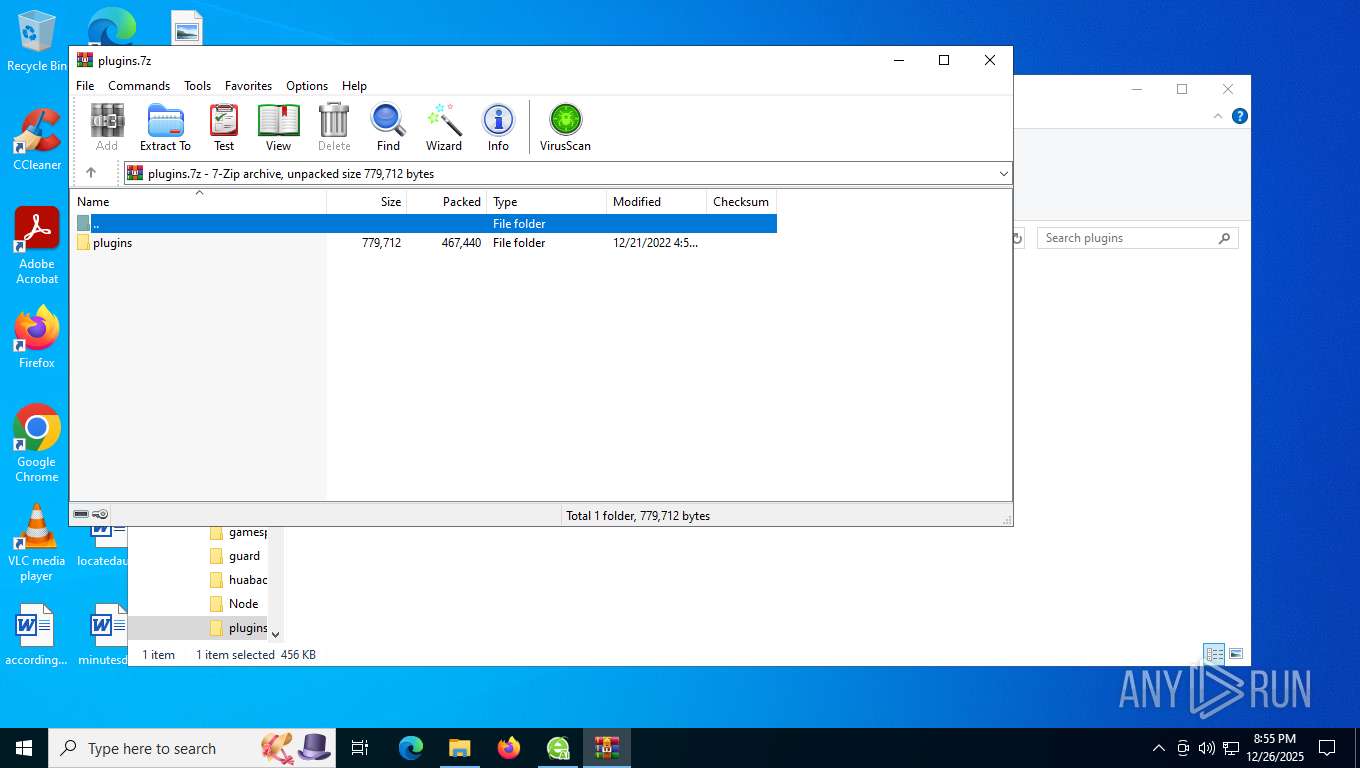This screenshot has width=1360, height=768.
Task: Sort by the Size column header
Action: (x=367, y=202)
